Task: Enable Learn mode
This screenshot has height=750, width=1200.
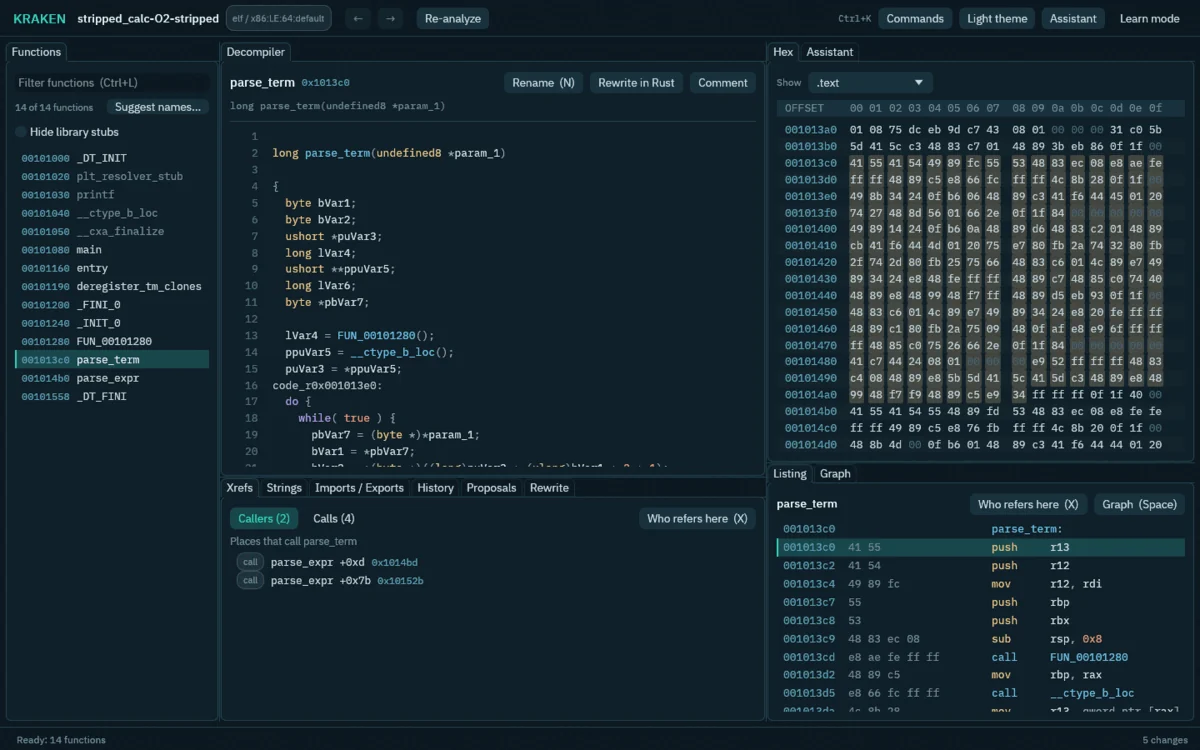Action: 1149,18
